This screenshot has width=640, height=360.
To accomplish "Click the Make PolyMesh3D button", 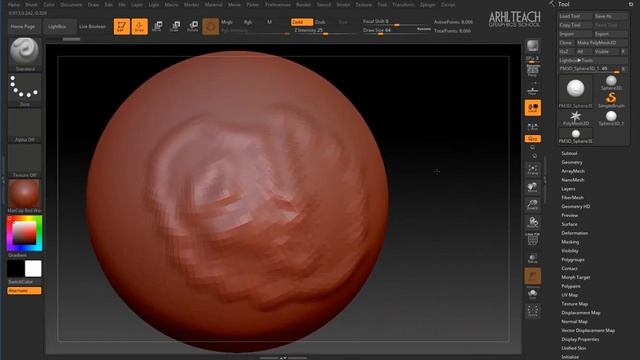I will [x=601, y=43].
